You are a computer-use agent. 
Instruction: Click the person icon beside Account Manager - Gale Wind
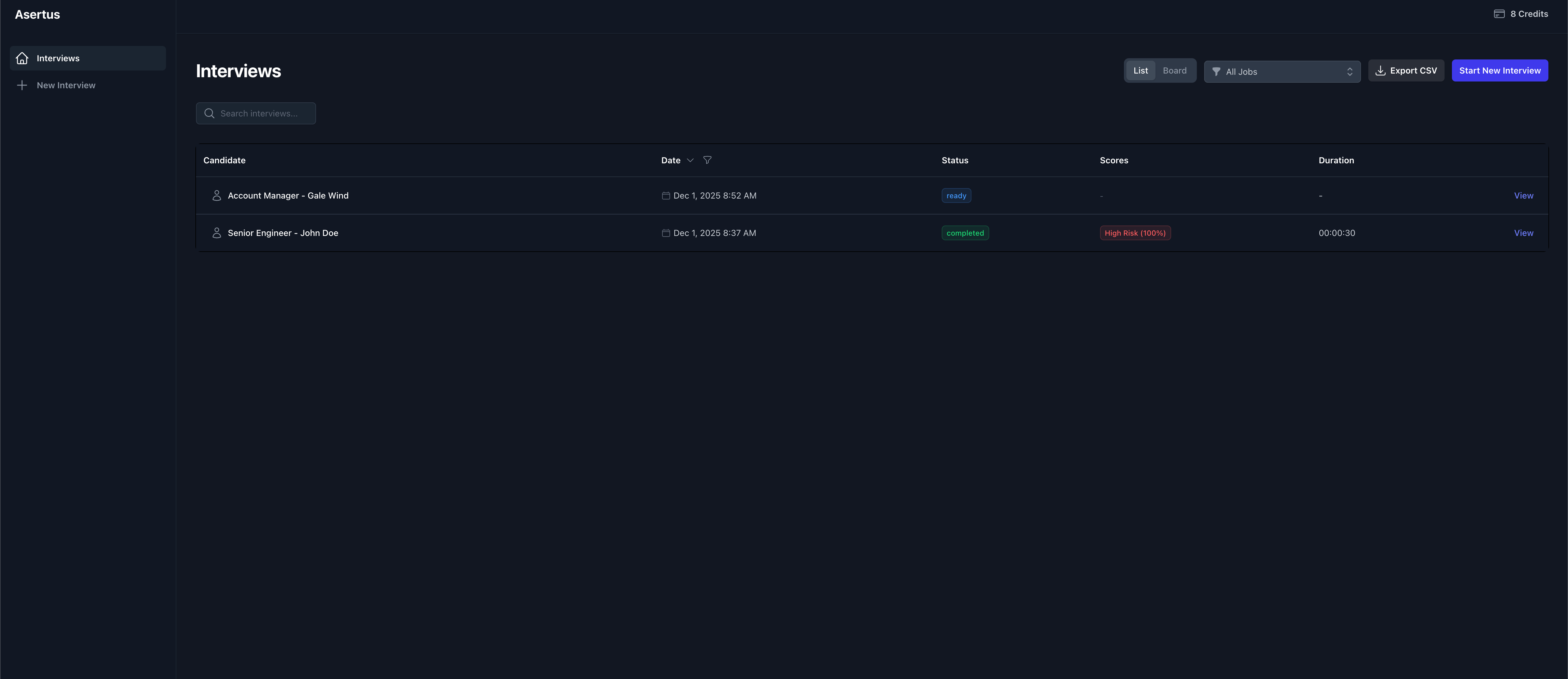[216, 195]
